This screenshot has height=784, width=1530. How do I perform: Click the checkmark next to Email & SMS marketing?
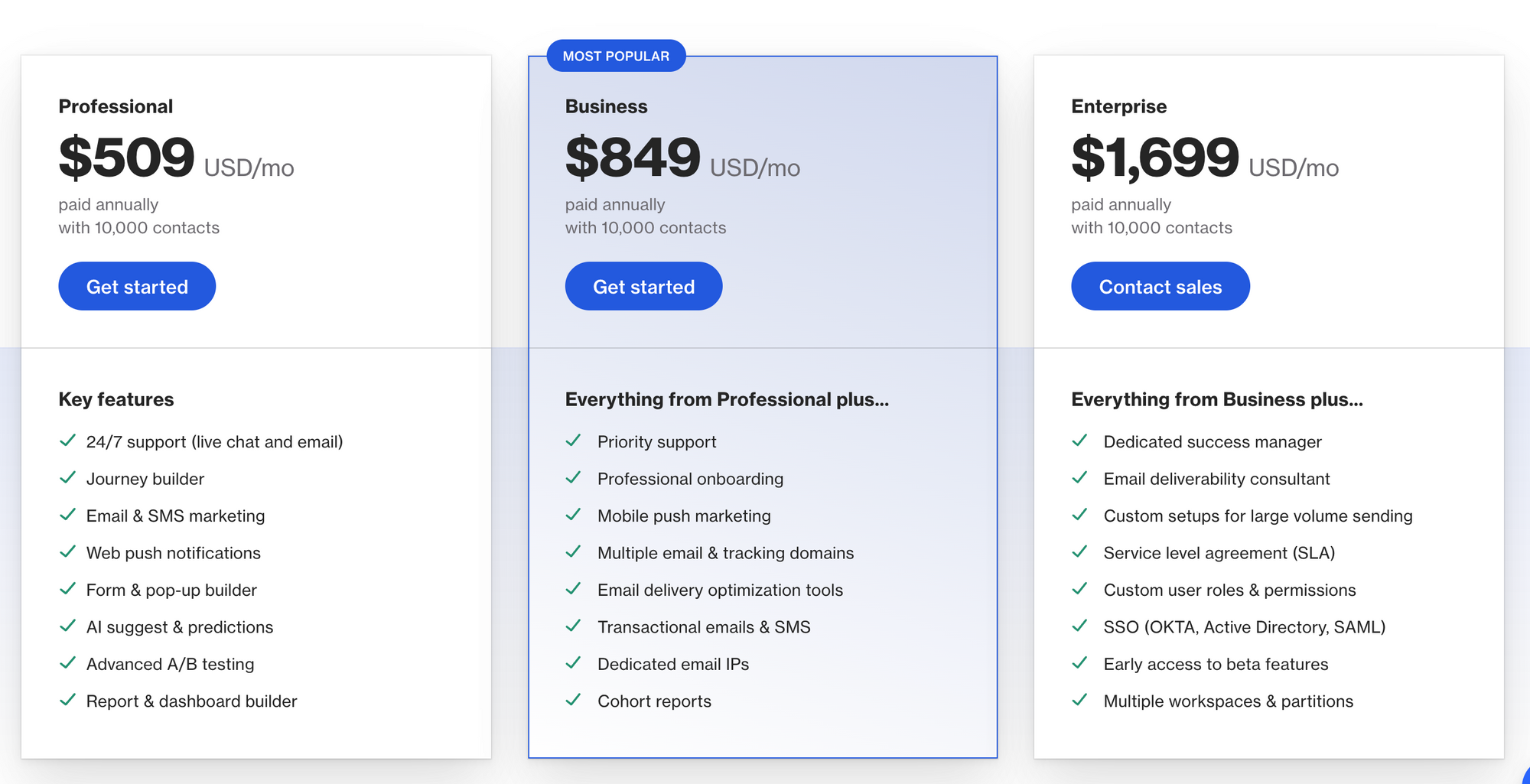(x=67, y=516)
